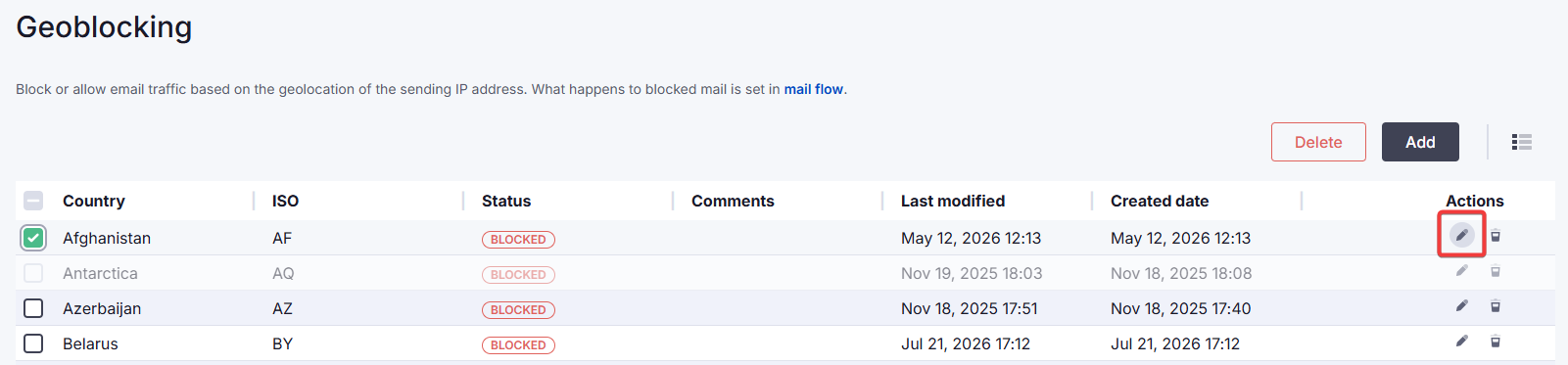Click the Add button

(1420, 142)
